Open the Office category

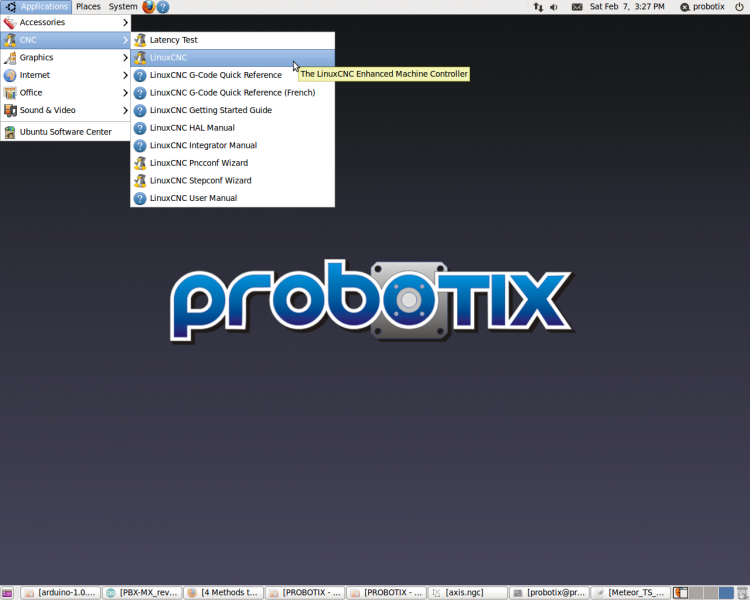(66, 93)
